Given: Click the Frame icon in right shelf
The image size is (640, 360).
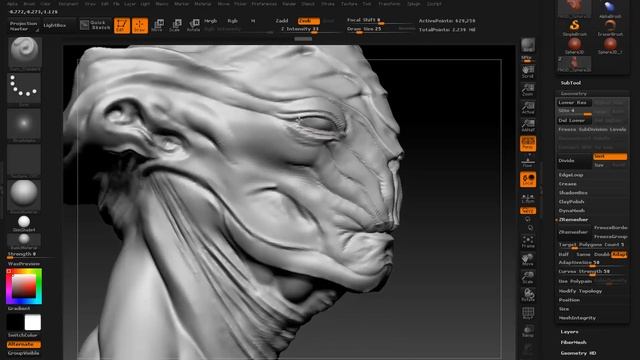Looking at the screenshot, I should 528,241.
